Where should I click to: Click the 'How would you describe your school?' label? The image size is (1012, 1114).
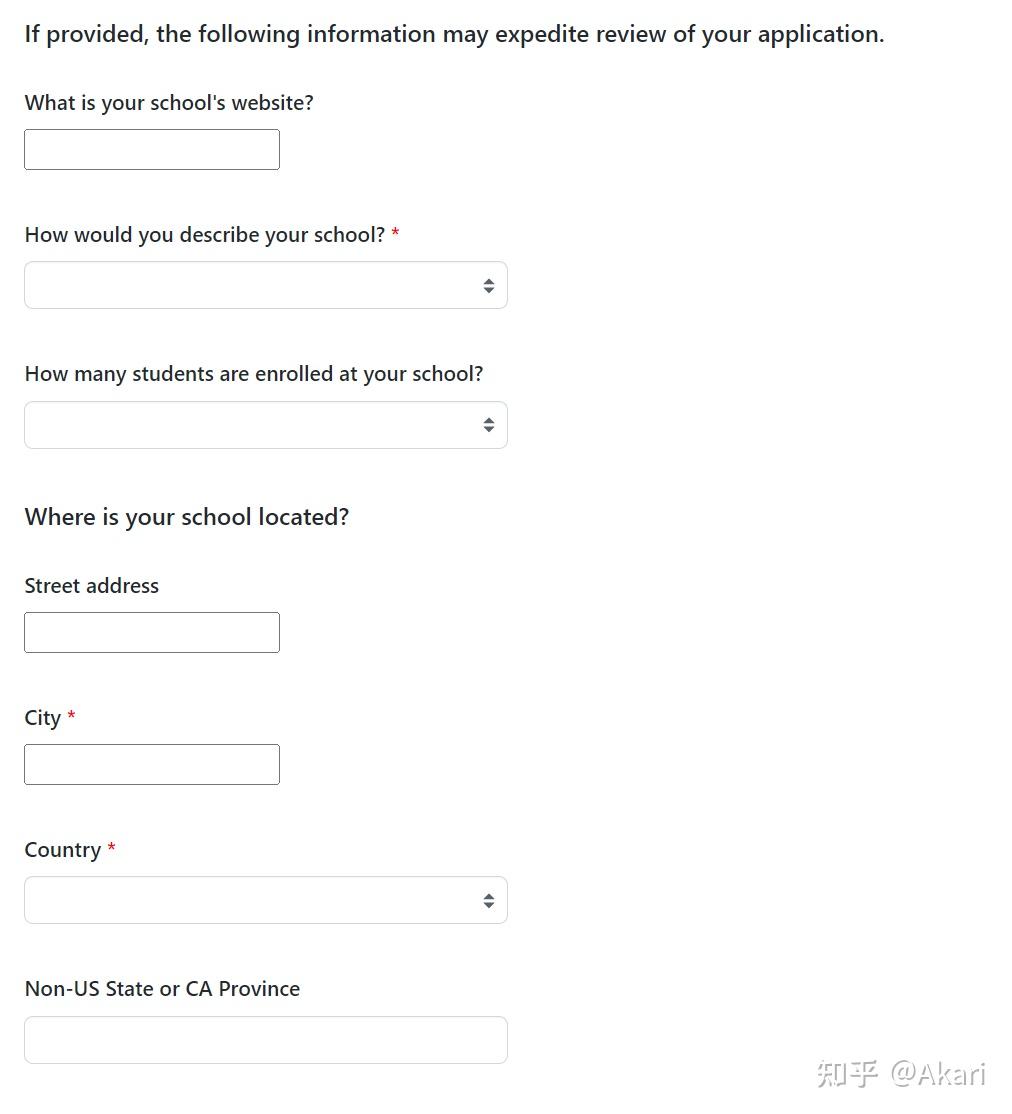coord(205,235)
